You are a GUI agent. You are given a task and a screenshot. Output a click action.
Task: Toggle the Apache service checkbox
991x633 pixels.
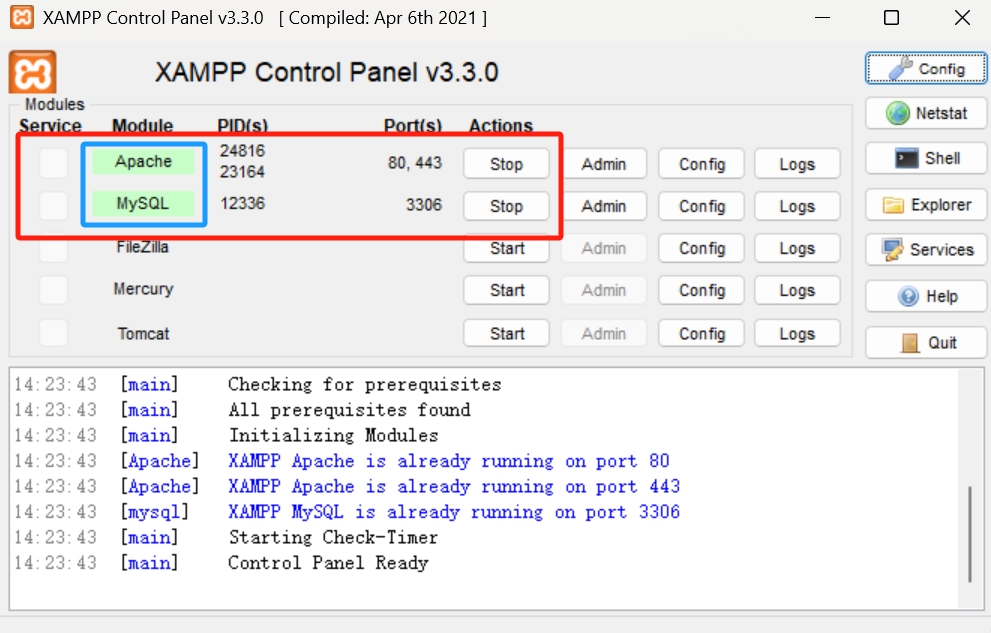(53, 164)
